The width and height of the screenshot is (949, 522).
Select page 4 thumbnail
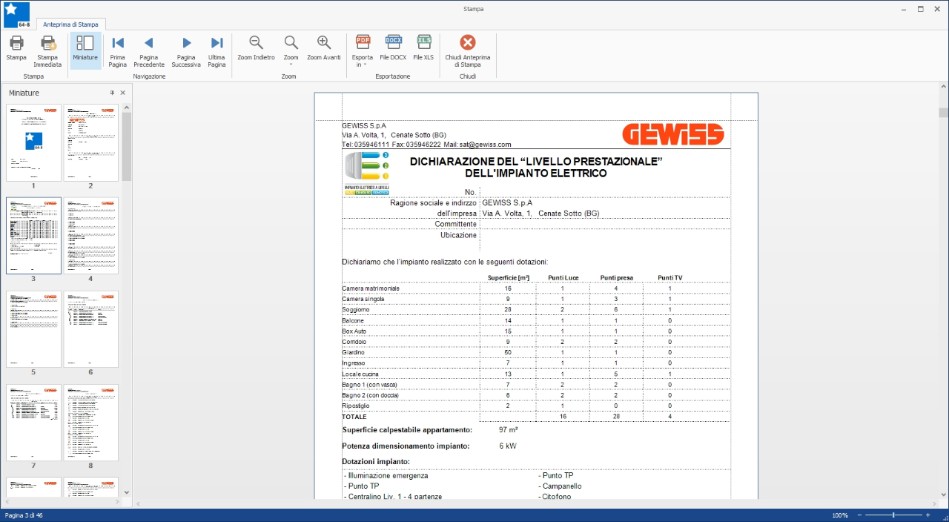point(91,236)
